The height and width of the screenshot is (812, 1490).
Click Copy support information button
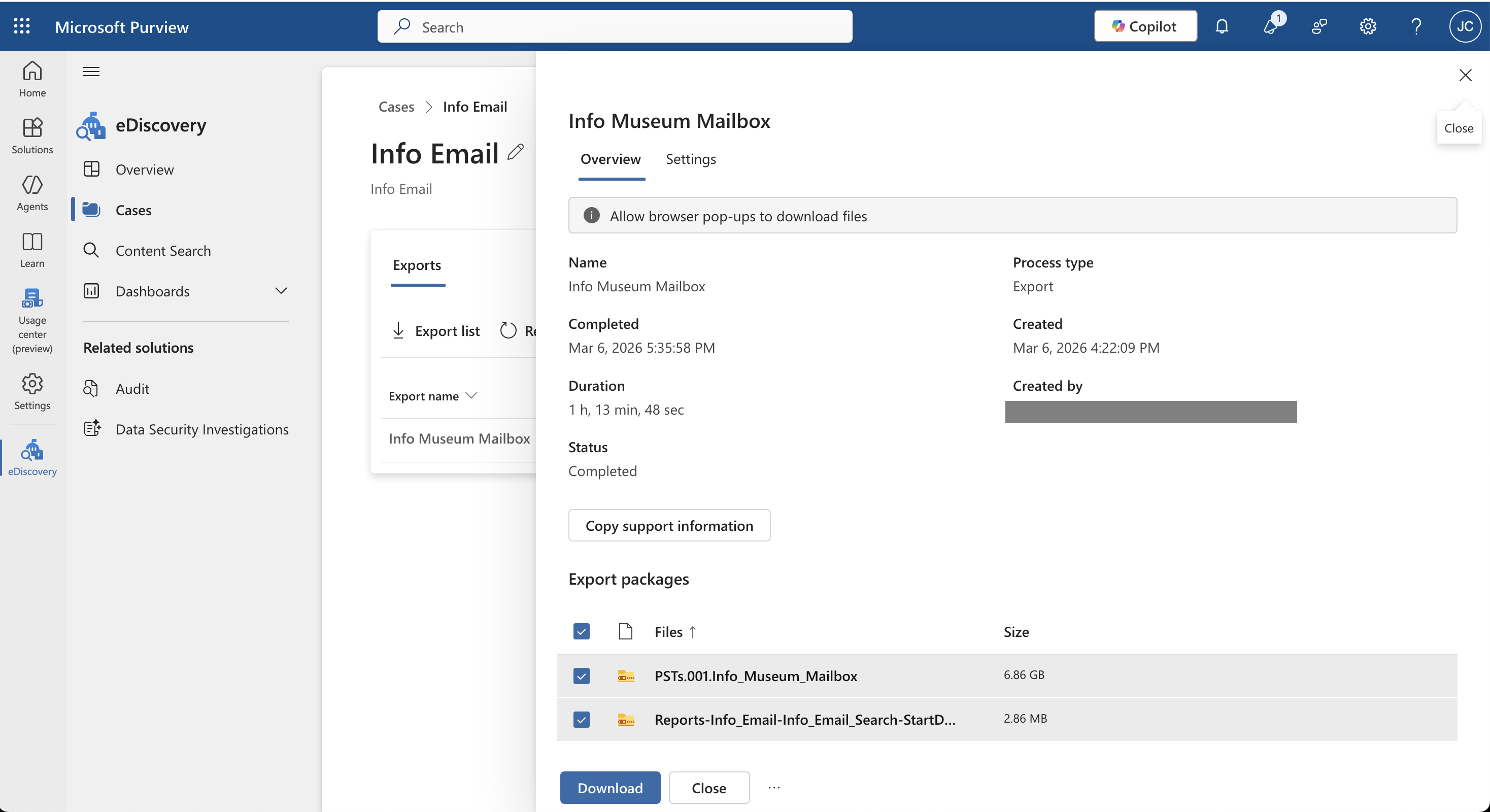669,525
